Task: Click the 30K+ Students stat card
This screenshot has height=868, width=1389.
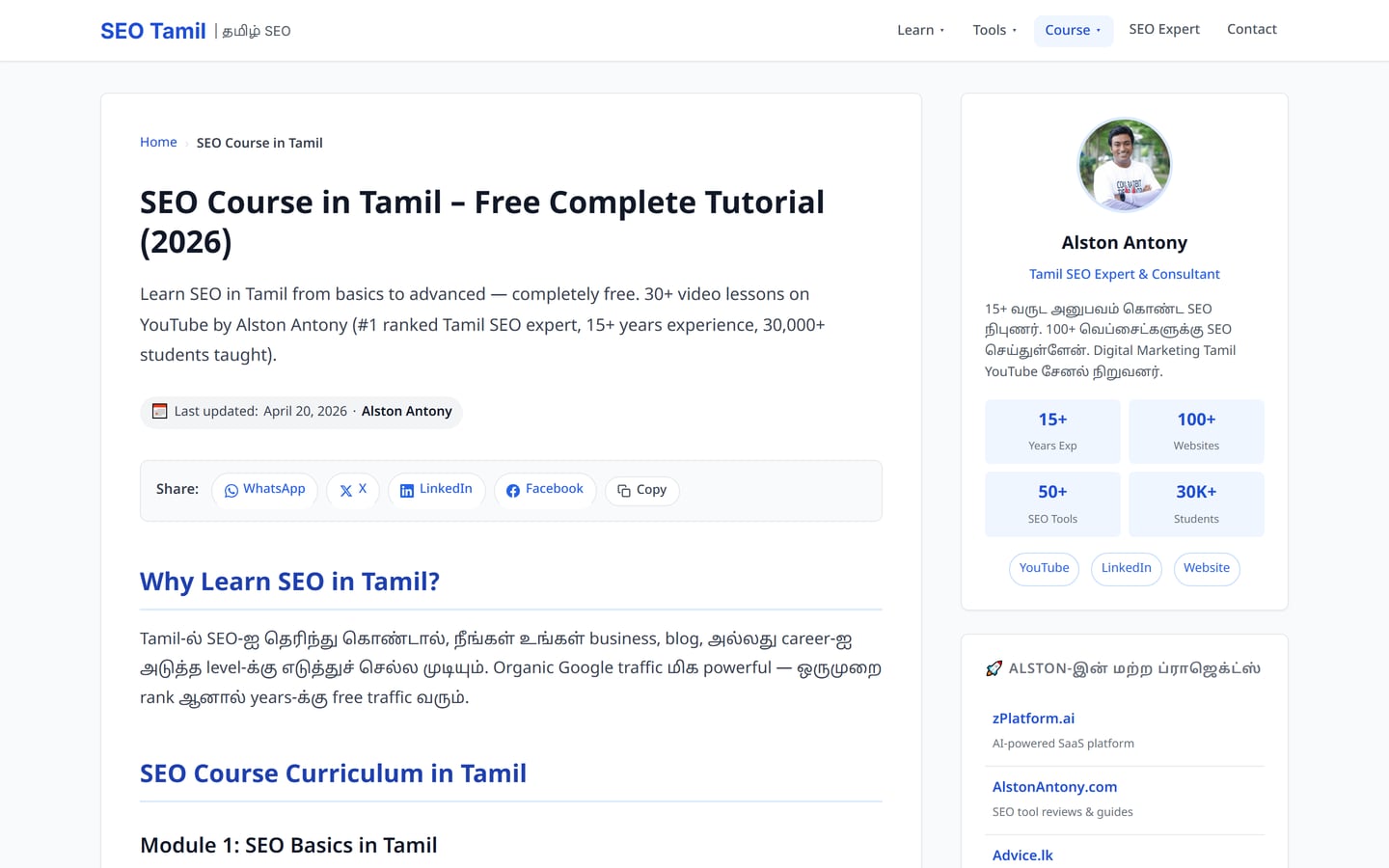Action: 1196,504
